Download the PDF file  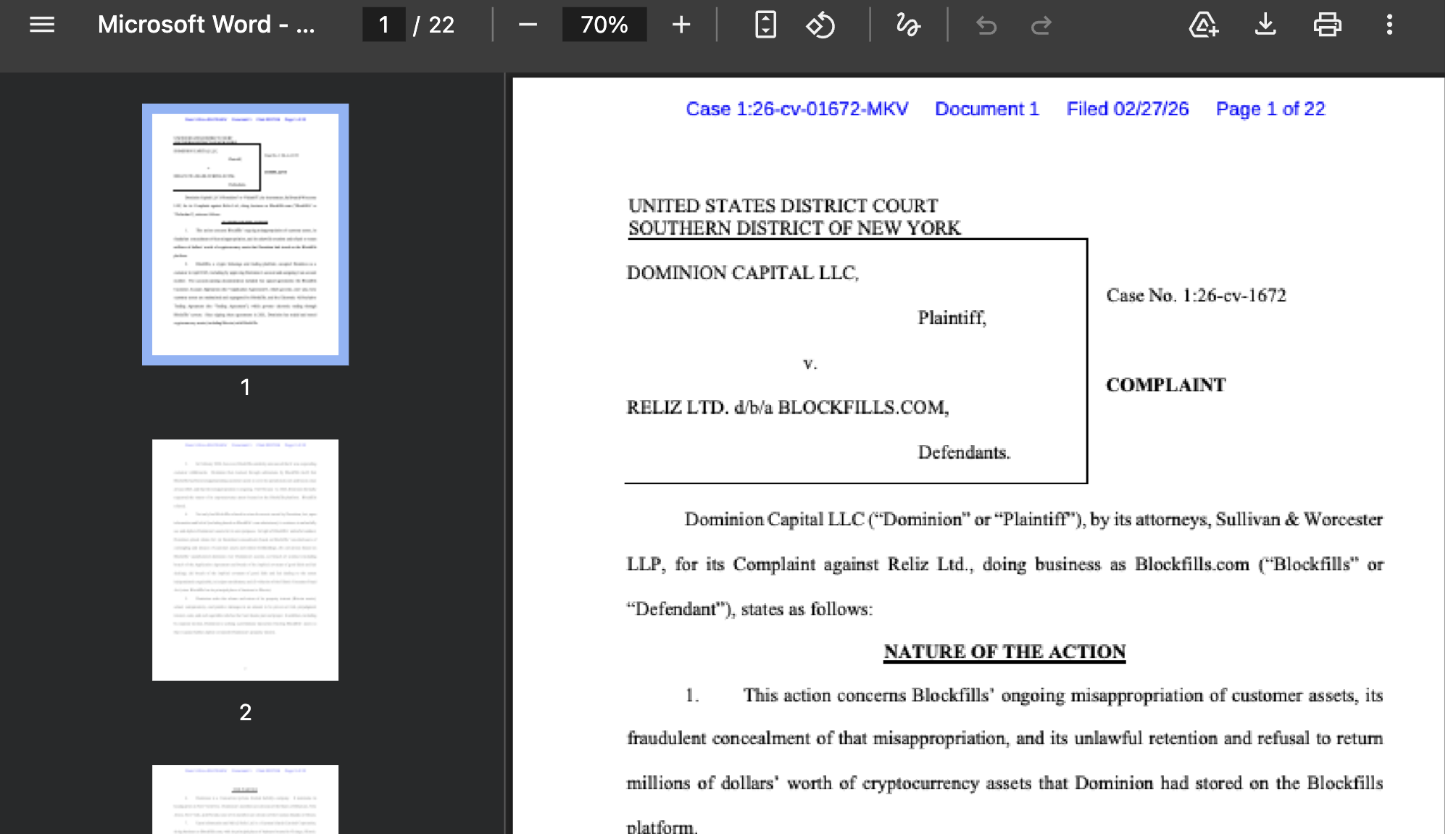[1265, 25]
